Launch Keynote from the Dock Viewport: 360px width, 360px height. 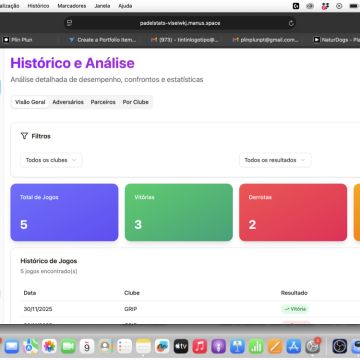click(237, 347)
